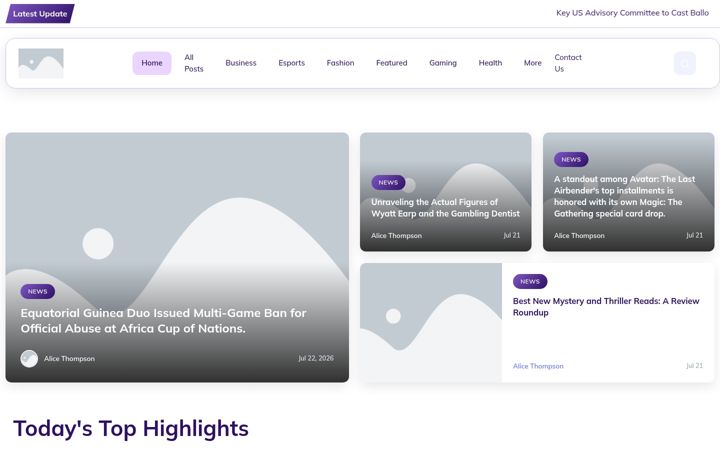Click NEWS tag on the Wyatt Earp article
Viewport: 720px width, 450px height.
pyautogui.click(x=388, y=182)
